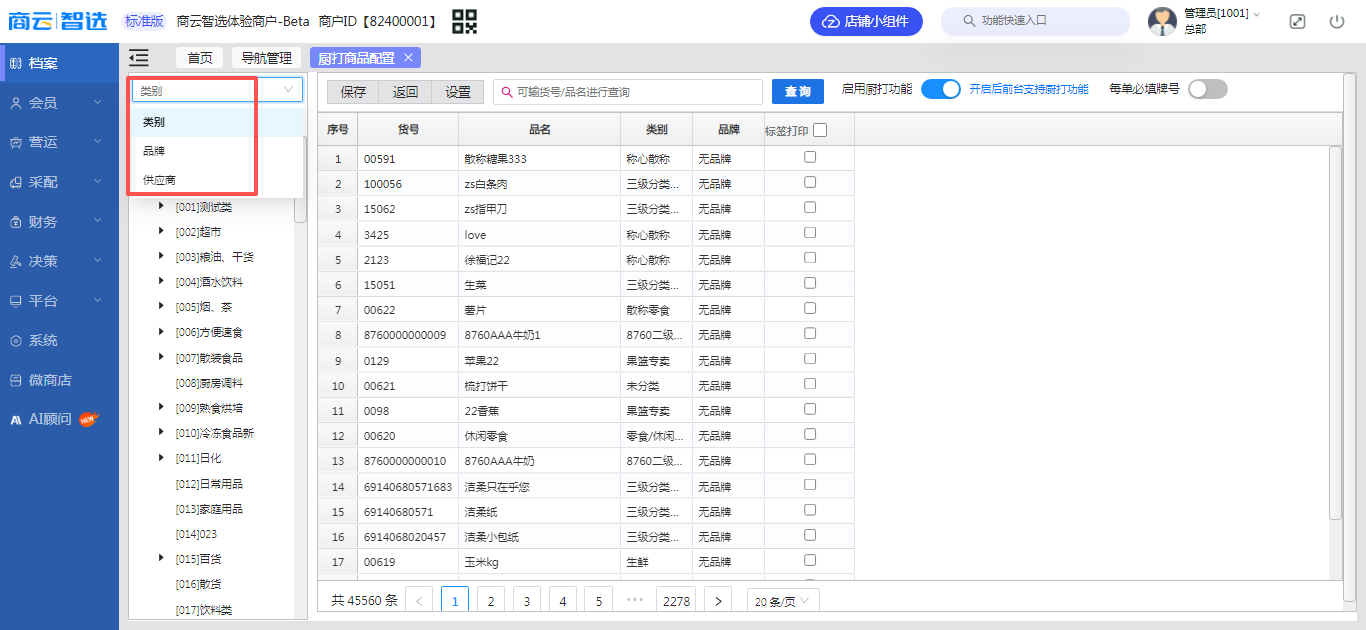
Task: Open the 20条/页 page size dropdown
Action: (x=783, y=600)
